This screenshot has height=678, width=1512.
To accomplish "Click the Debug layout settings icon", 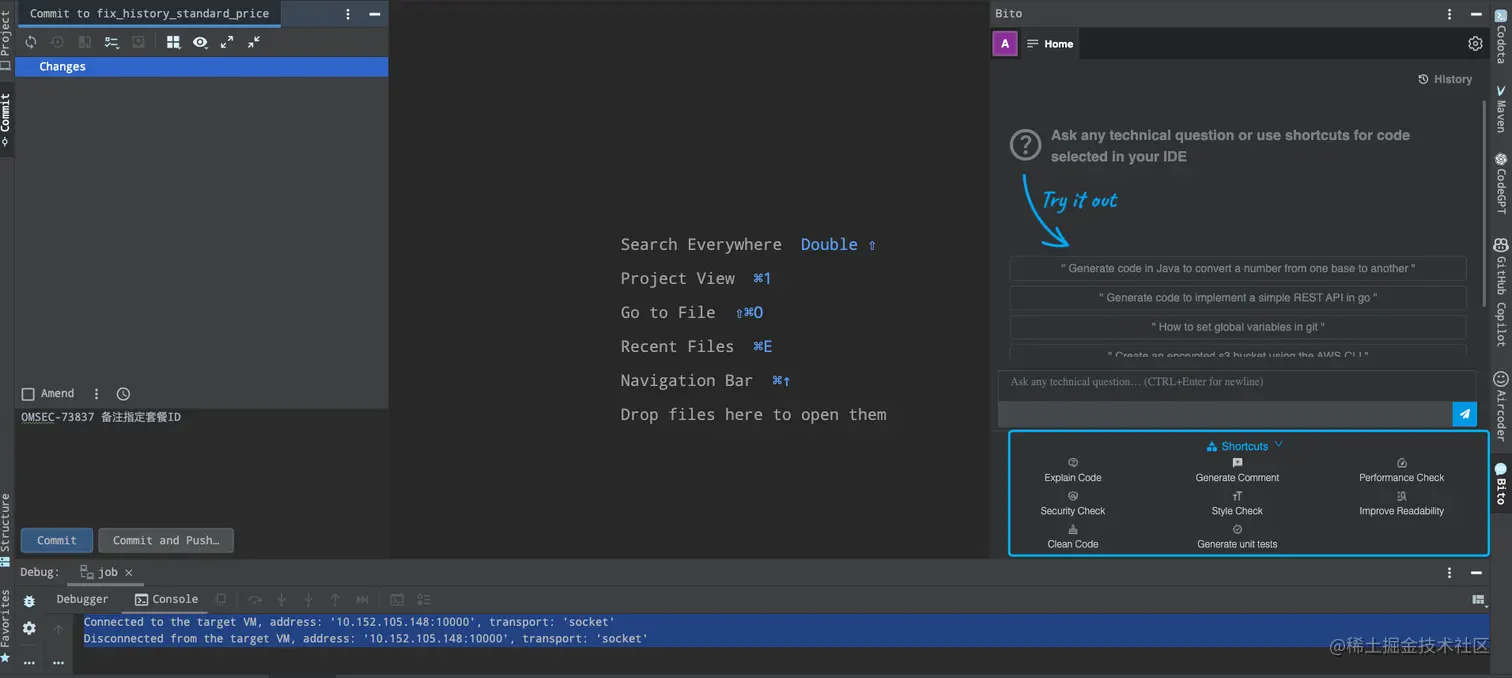I will pos(1478,600).
